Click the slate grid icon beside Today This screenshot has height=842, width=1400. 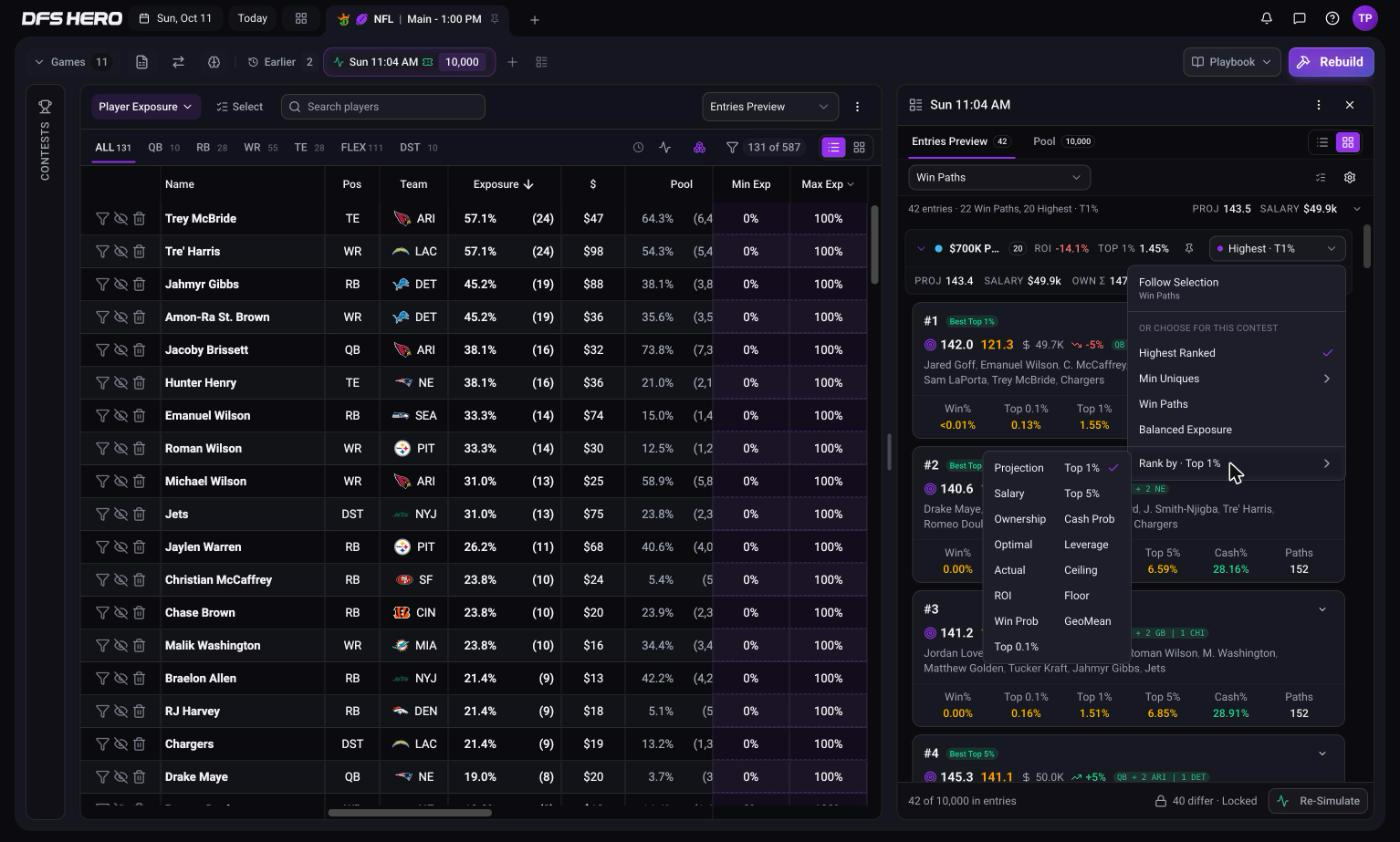click(x=301, y=18)
